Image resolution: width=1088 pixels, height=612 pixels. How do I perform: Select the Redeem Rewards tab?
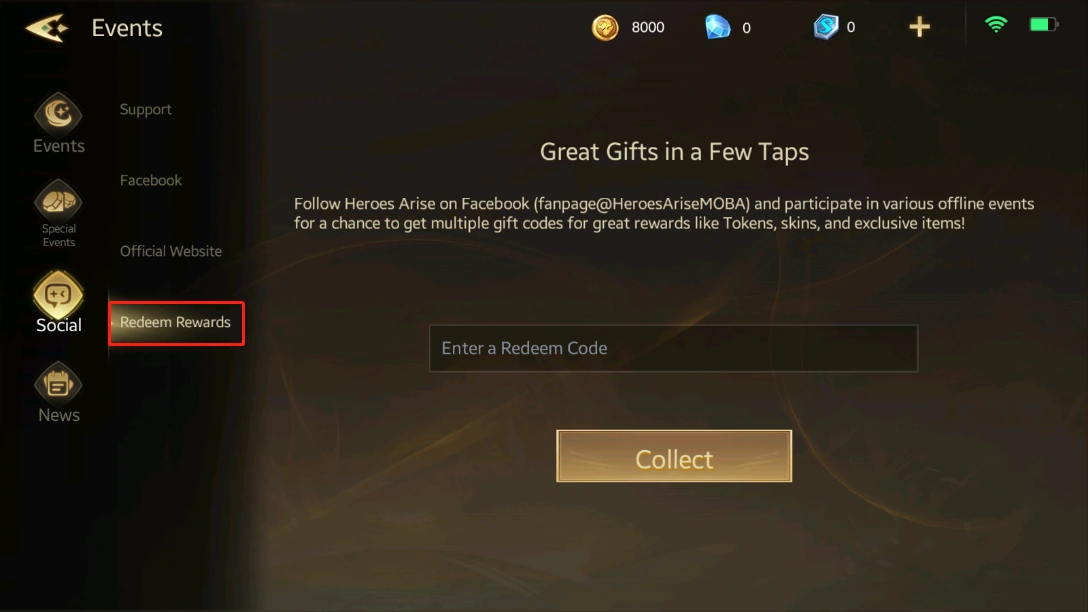(176, 323)
